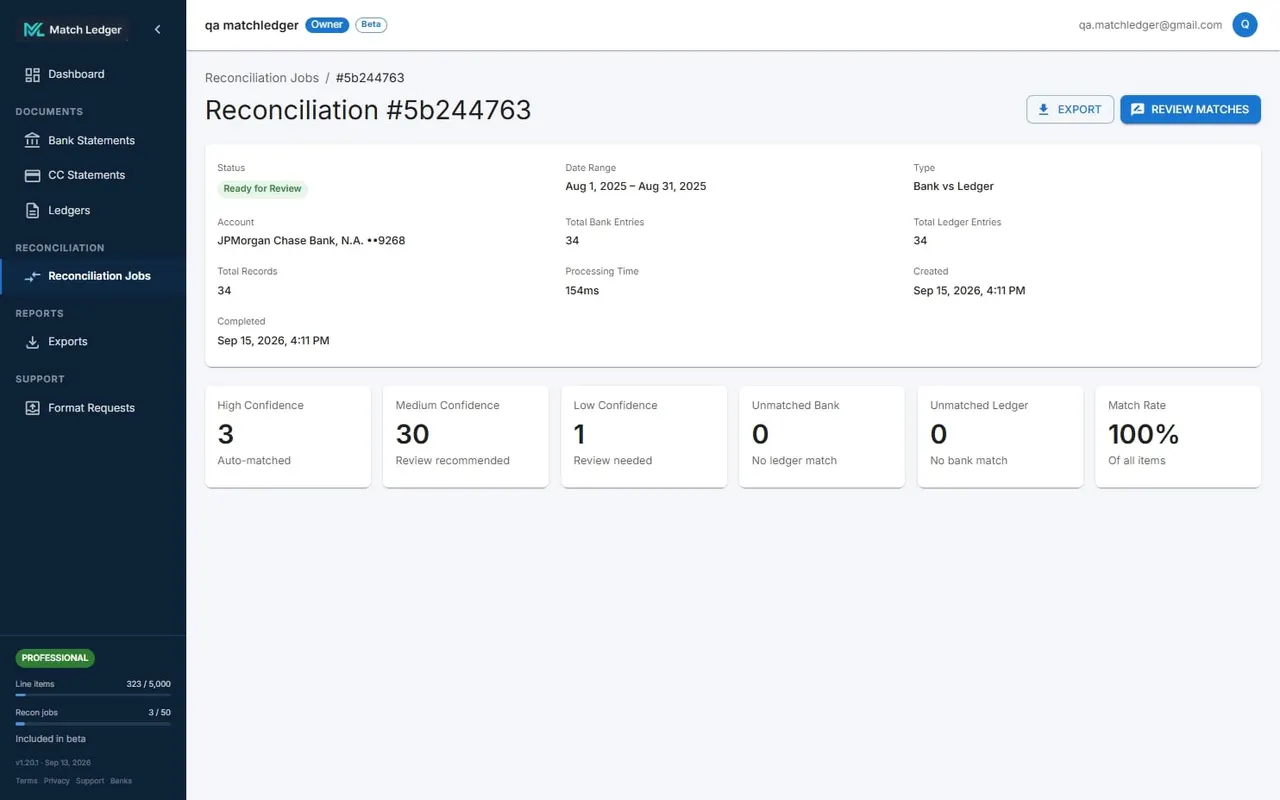Click the Bank Statements building icon
The width and height of the screenshot is (1280, 800).
click(32, 140)
